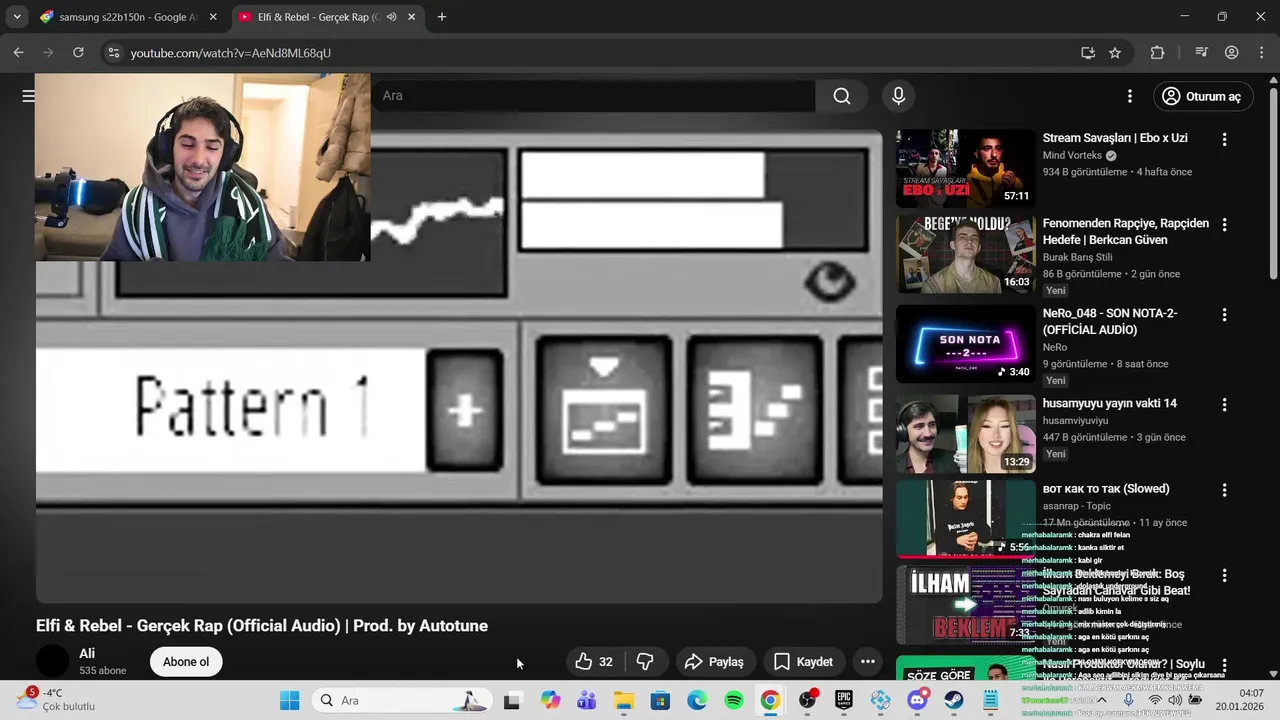Open options for Stream Savaşları video
The width and height of the screenshot is (1280, 720).
[1224, 140]
